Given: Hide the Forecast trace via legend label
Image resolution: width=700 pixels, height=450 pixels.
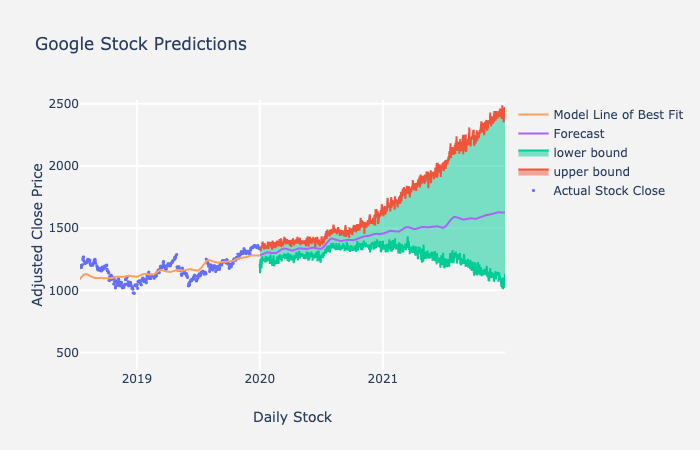Looking at the screenshot, I should (x=580, y=134).
